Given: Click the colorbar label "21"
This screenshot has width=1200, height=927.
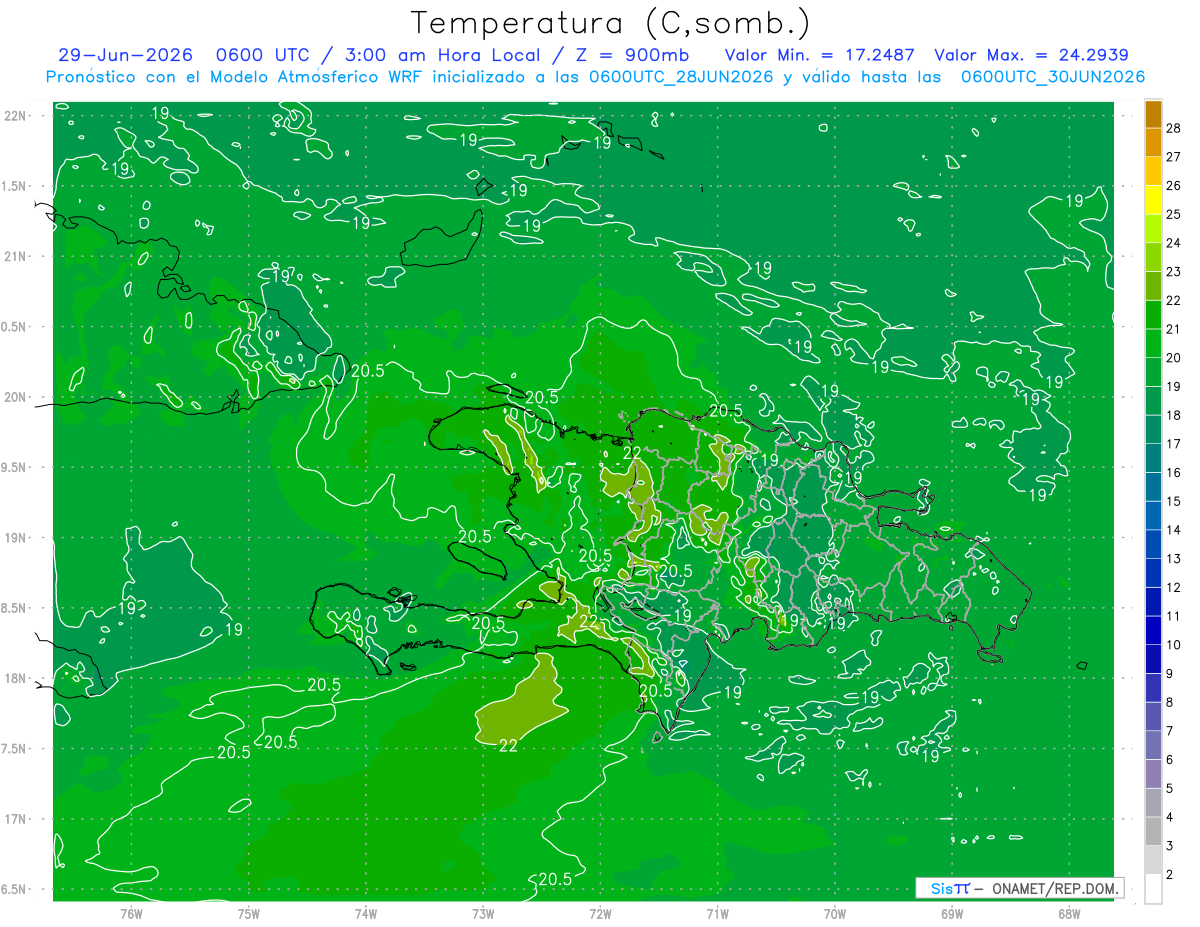Looking at the screenshot, I should coord(1174,329).
